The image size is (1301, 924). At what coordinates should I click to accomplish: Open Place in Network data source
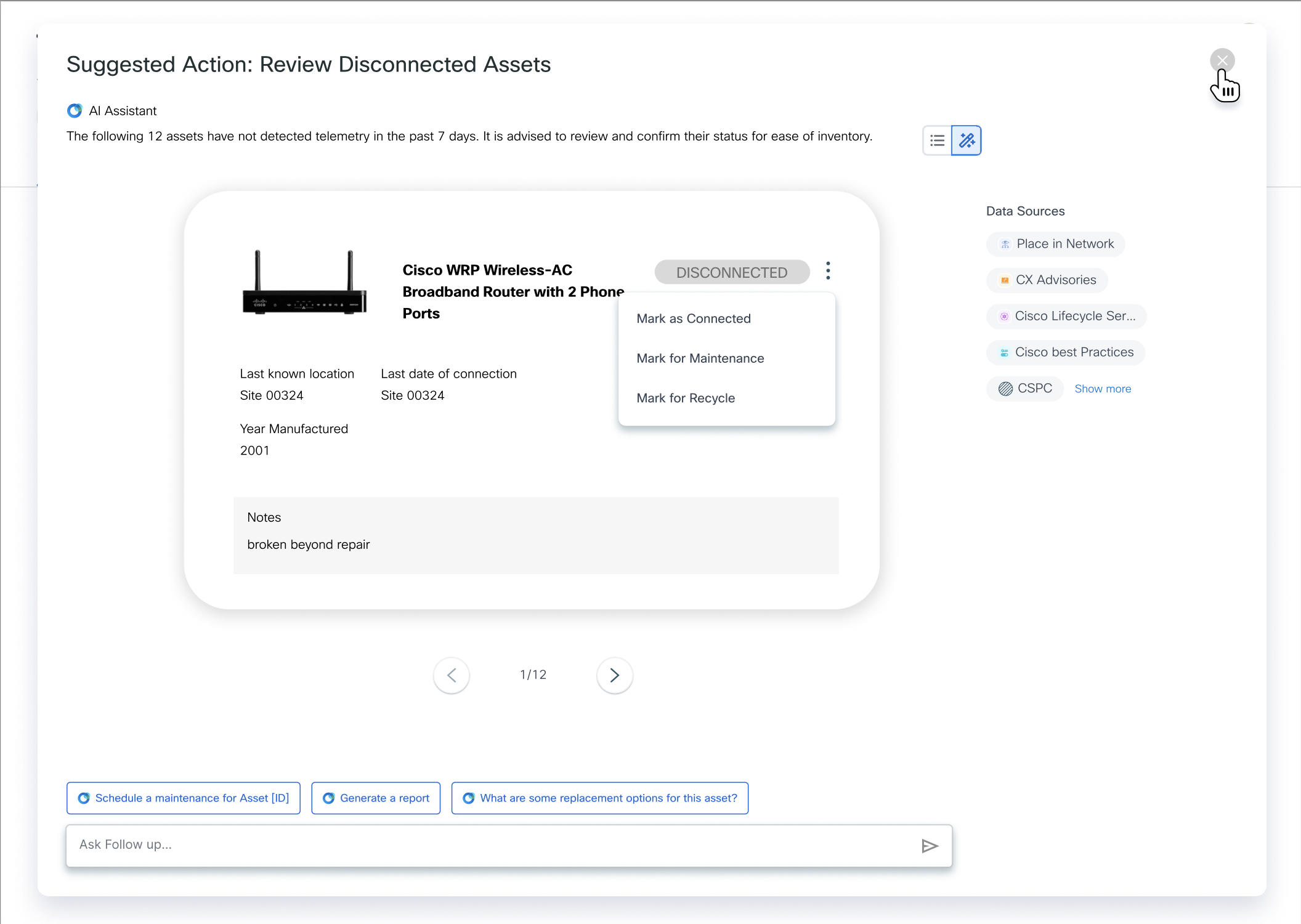pyautogui.click(x=1056, y=244)
